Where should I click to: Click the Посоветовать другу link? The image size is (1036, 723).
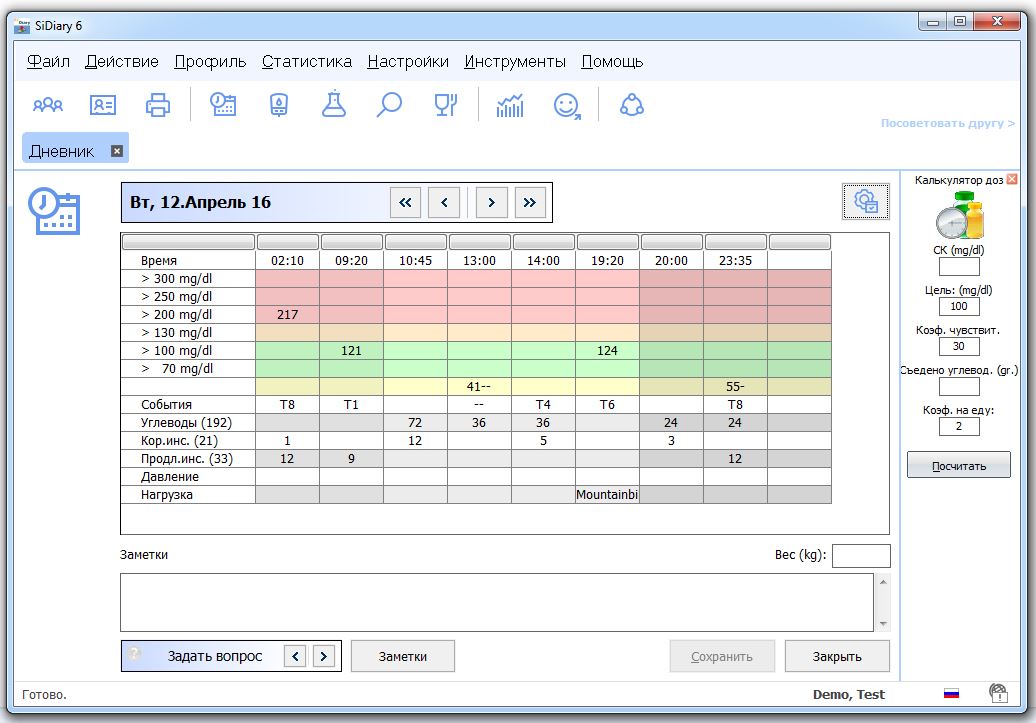click(x=947, y=123)
